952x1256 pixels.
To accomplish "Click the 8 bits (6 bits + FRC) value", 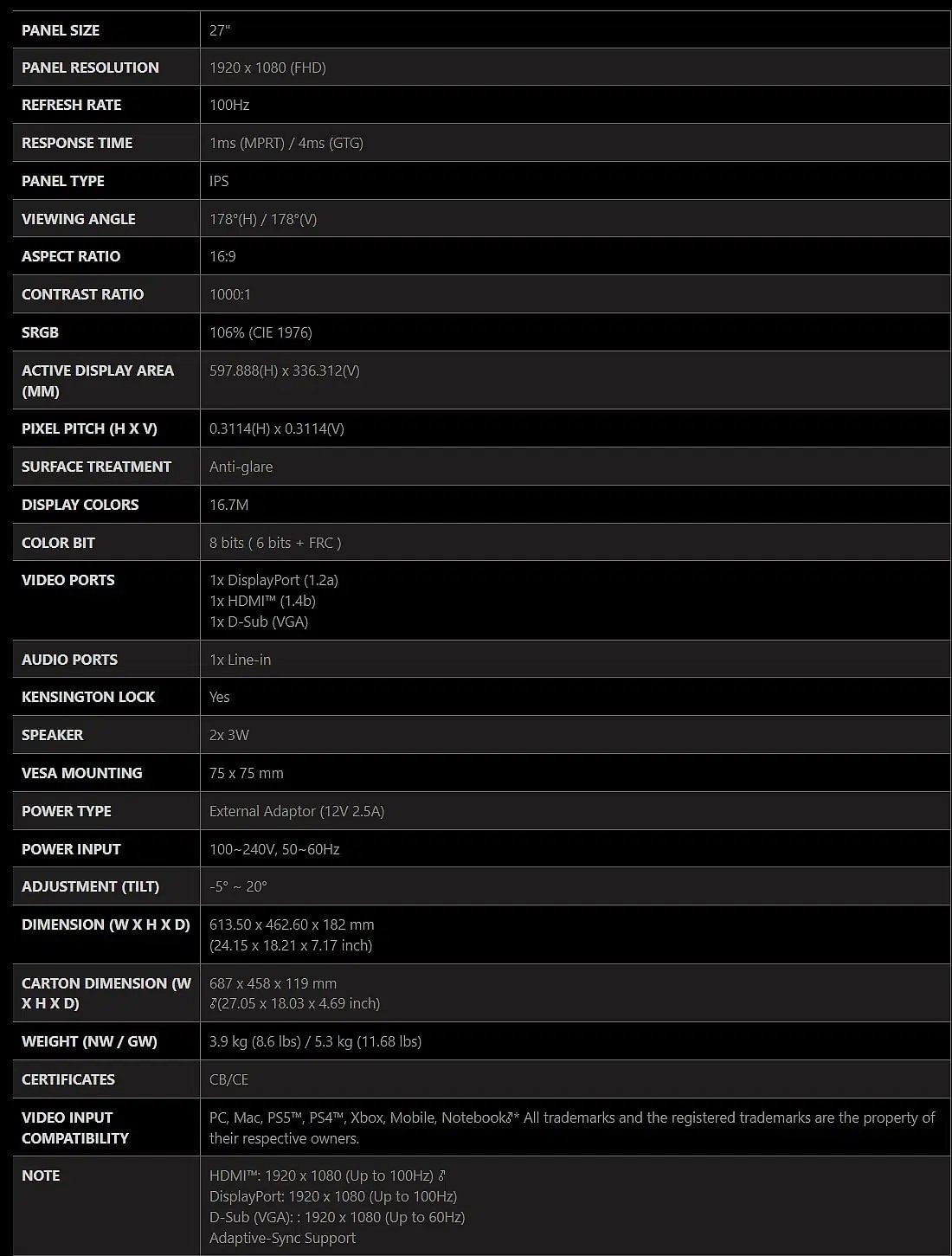I will coord(275,543).
